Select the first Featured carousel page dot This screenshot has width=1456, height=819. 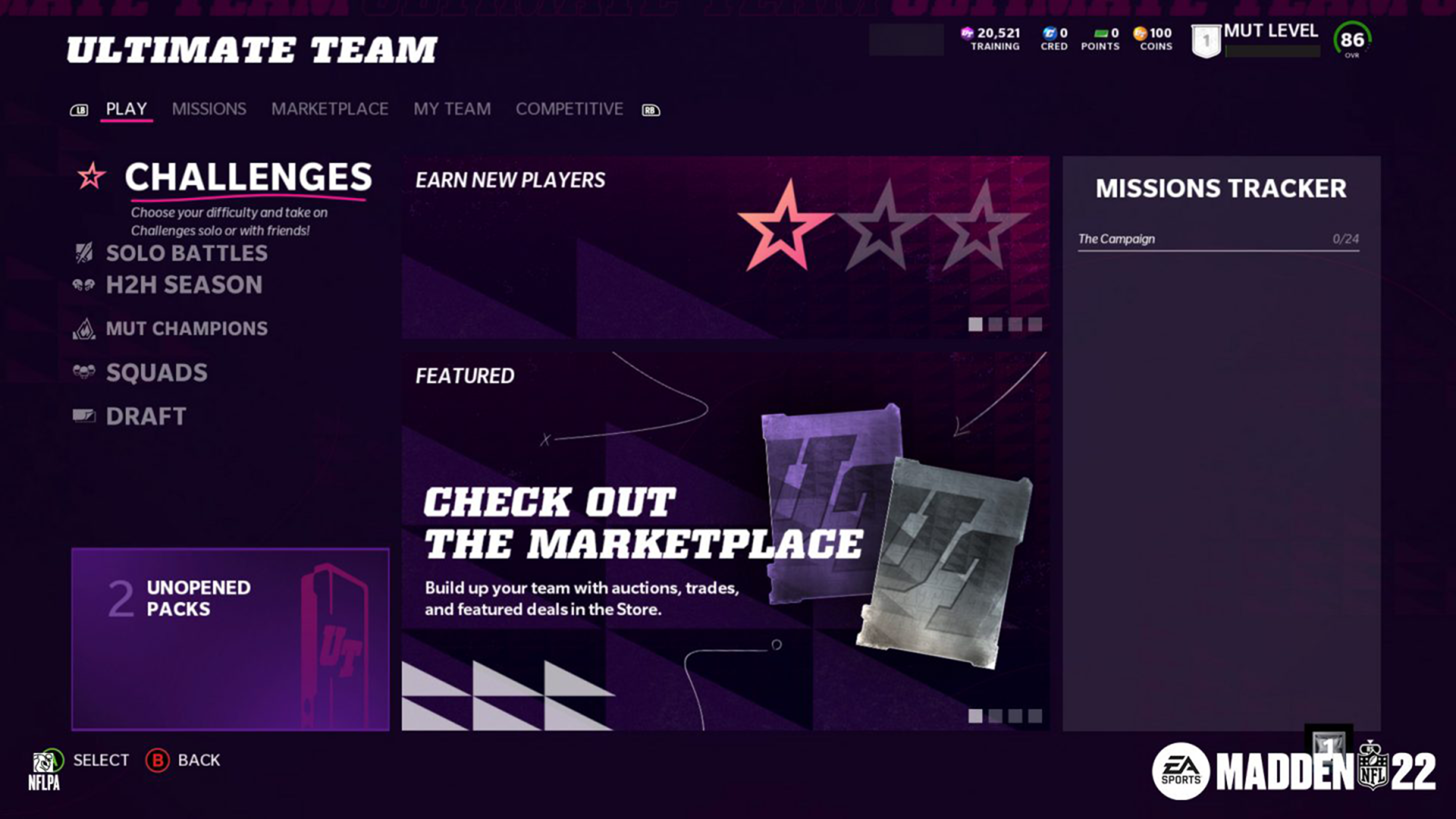(x=976, y=716)
